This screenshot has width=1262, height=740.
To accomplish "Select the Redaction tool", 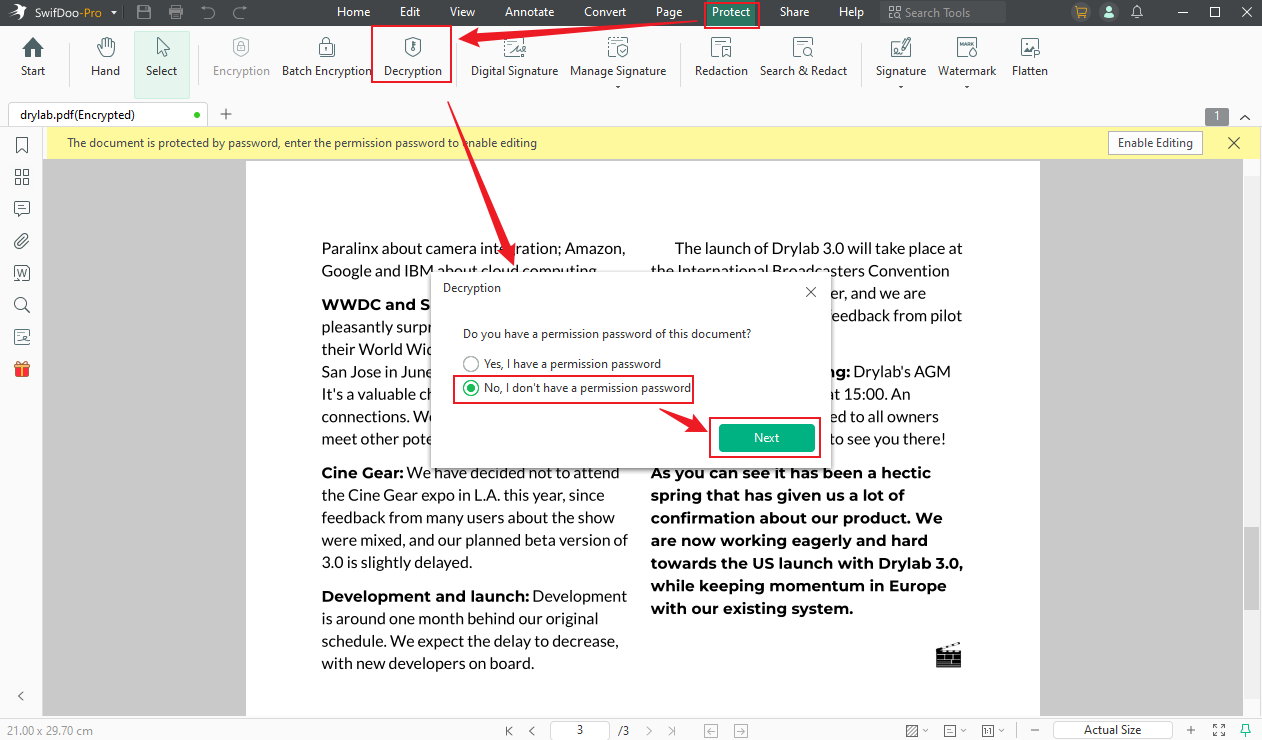I will point(721,55).
